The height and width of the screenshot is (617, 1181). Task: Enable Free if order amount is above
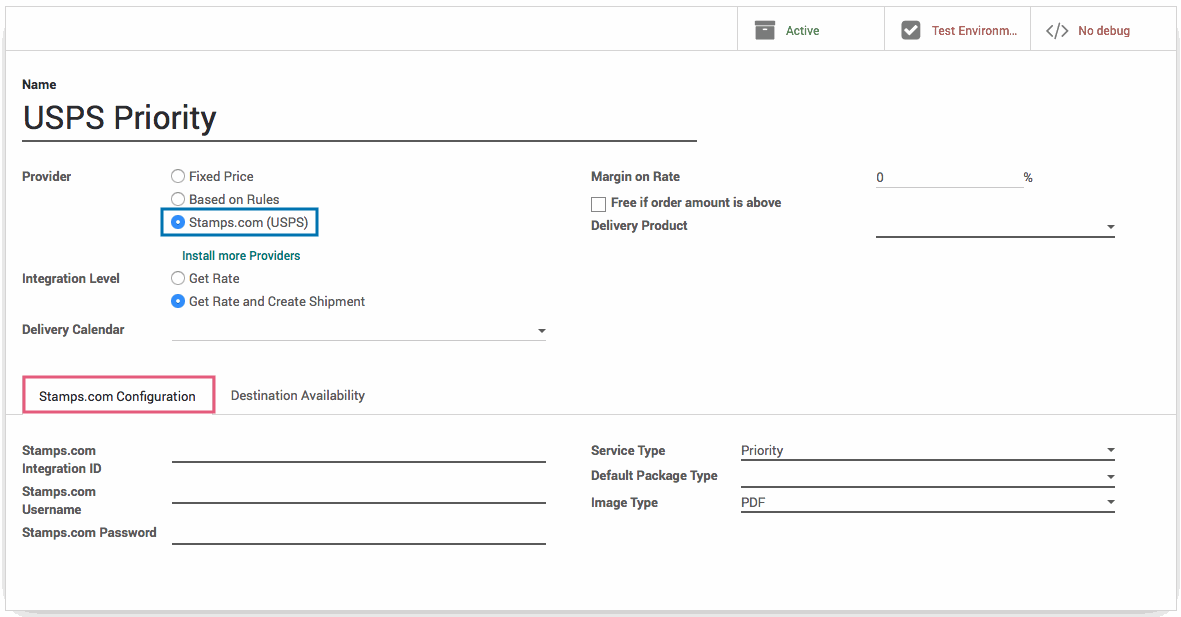point(598,204)
